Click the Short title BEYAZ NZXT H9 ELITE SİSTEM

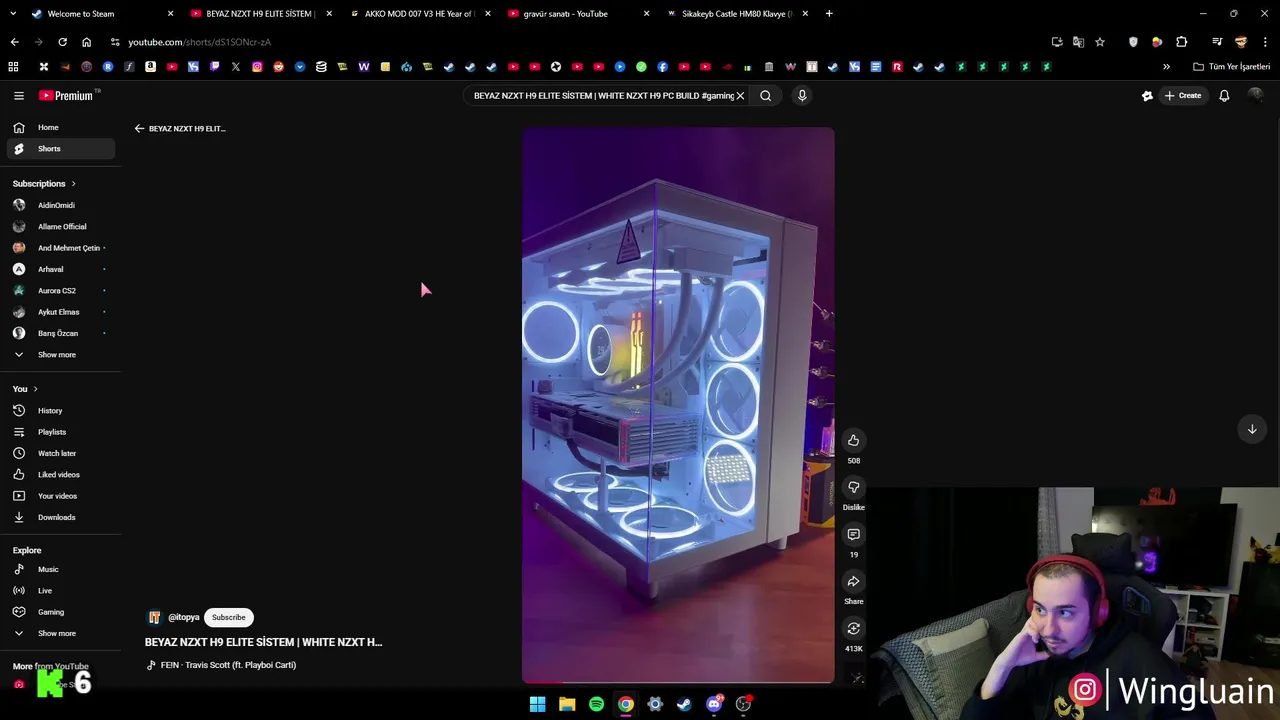coord(263,642)
